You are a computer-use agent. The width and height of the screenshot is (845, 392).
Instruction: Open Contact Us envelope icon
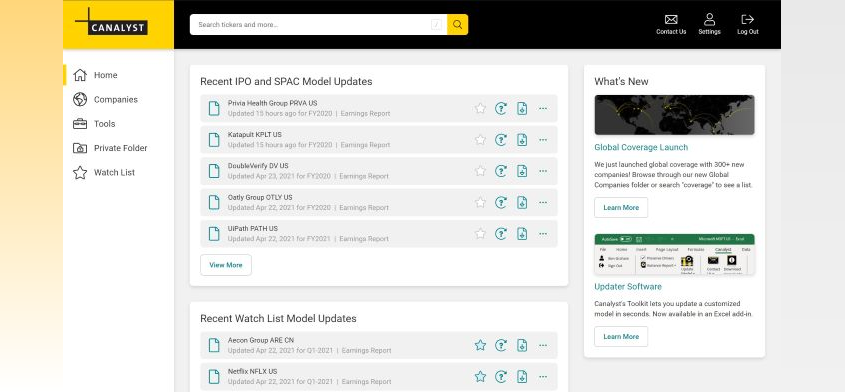671,20
